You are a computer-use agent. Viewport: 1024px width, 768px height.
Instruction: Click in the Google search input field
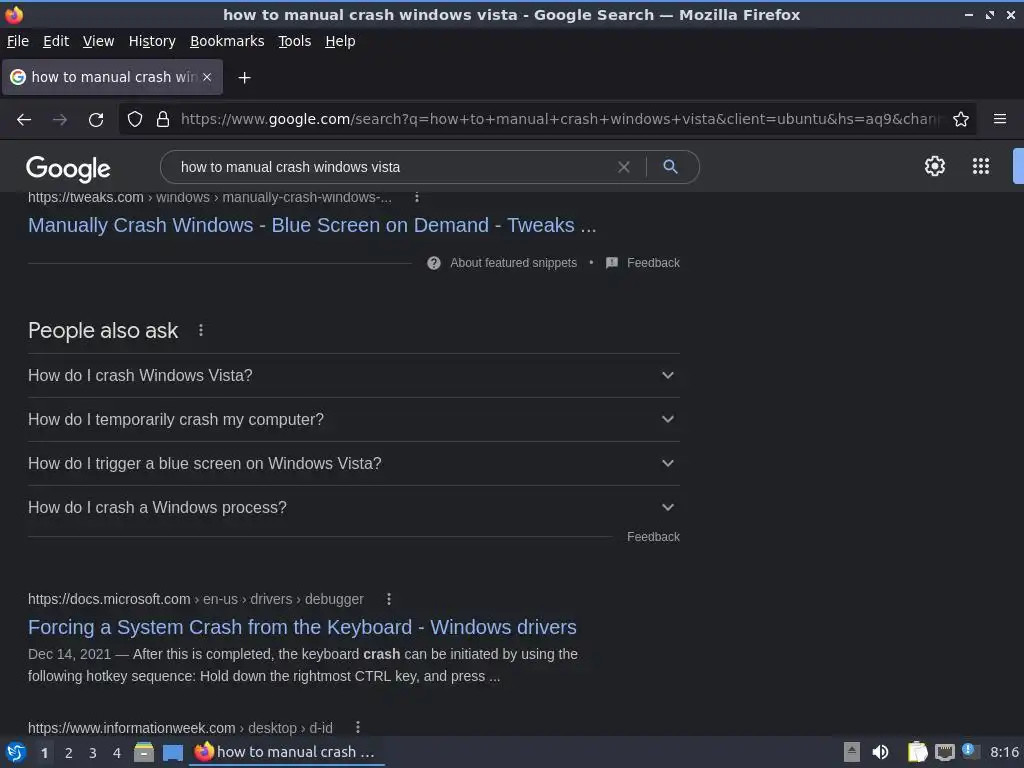coord(392,167)
